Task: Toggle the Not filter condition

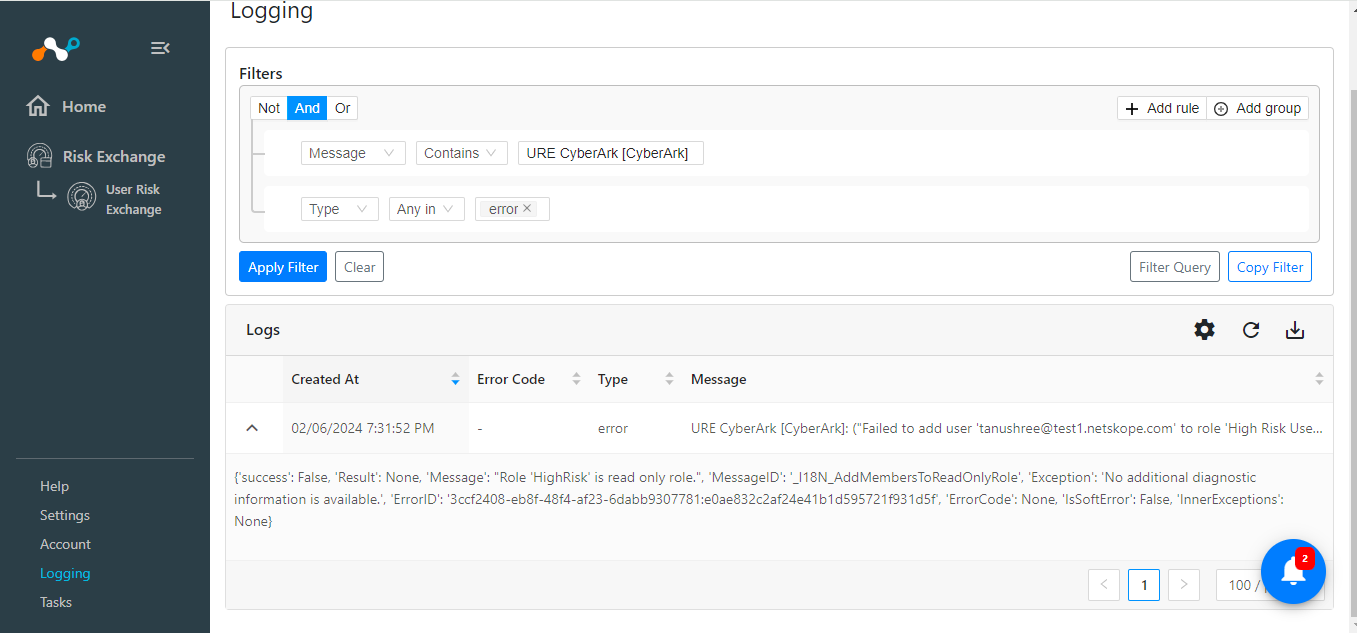Action: (269, 108)
